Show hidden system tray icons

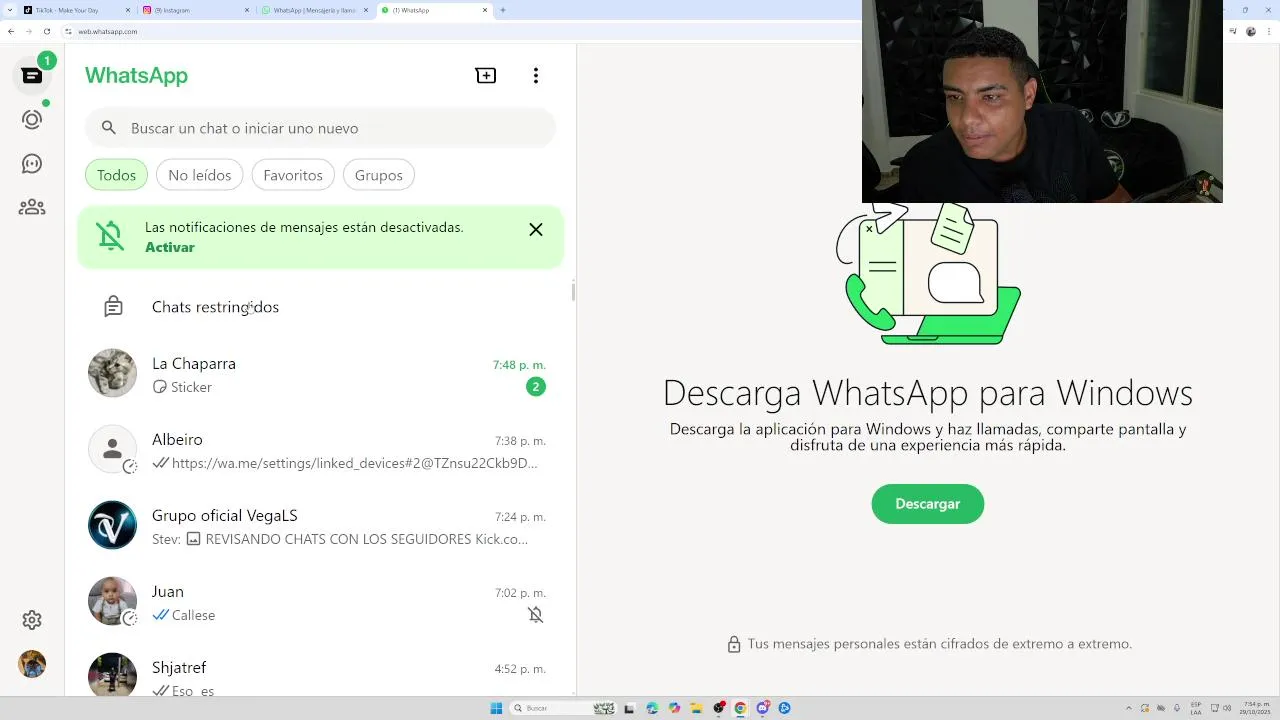1129,708
